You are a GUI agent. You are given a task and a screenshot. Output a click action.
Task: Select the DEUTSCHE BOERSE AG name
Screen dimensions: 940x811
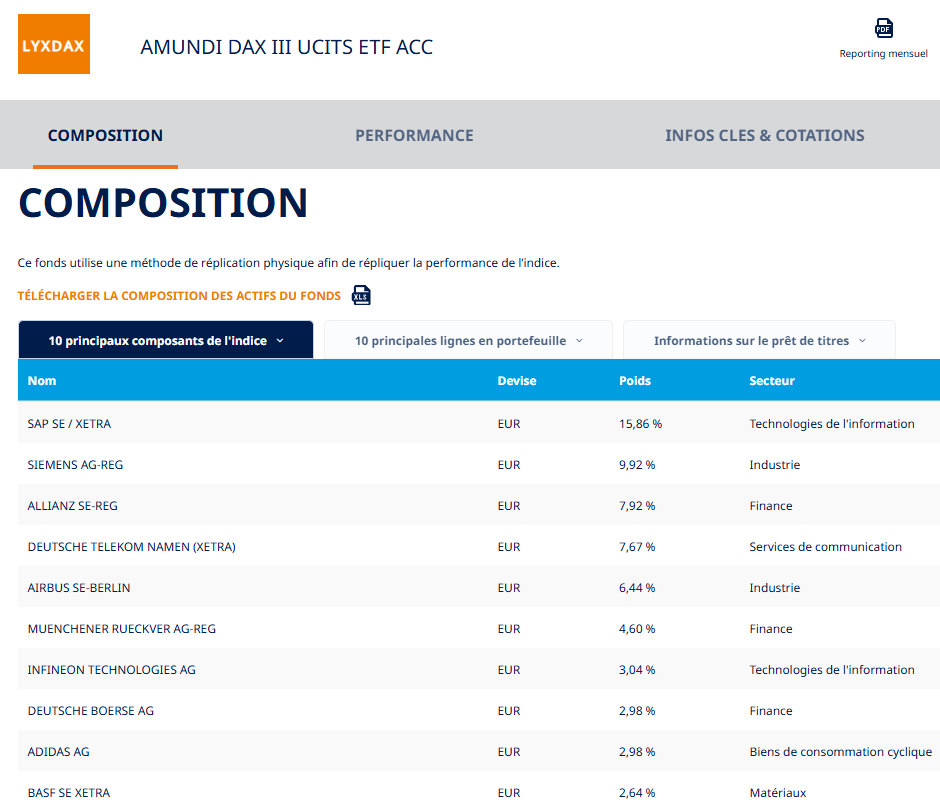(91, 711)
